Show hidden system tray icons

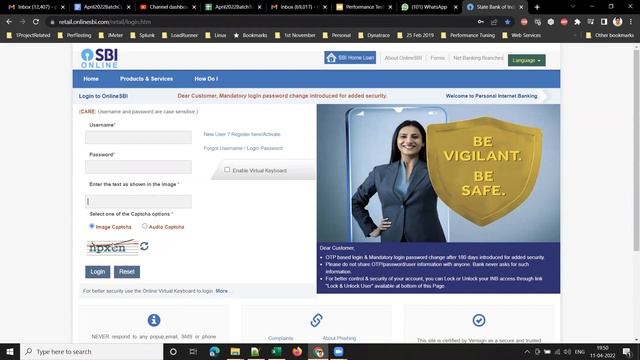point(527,351)
